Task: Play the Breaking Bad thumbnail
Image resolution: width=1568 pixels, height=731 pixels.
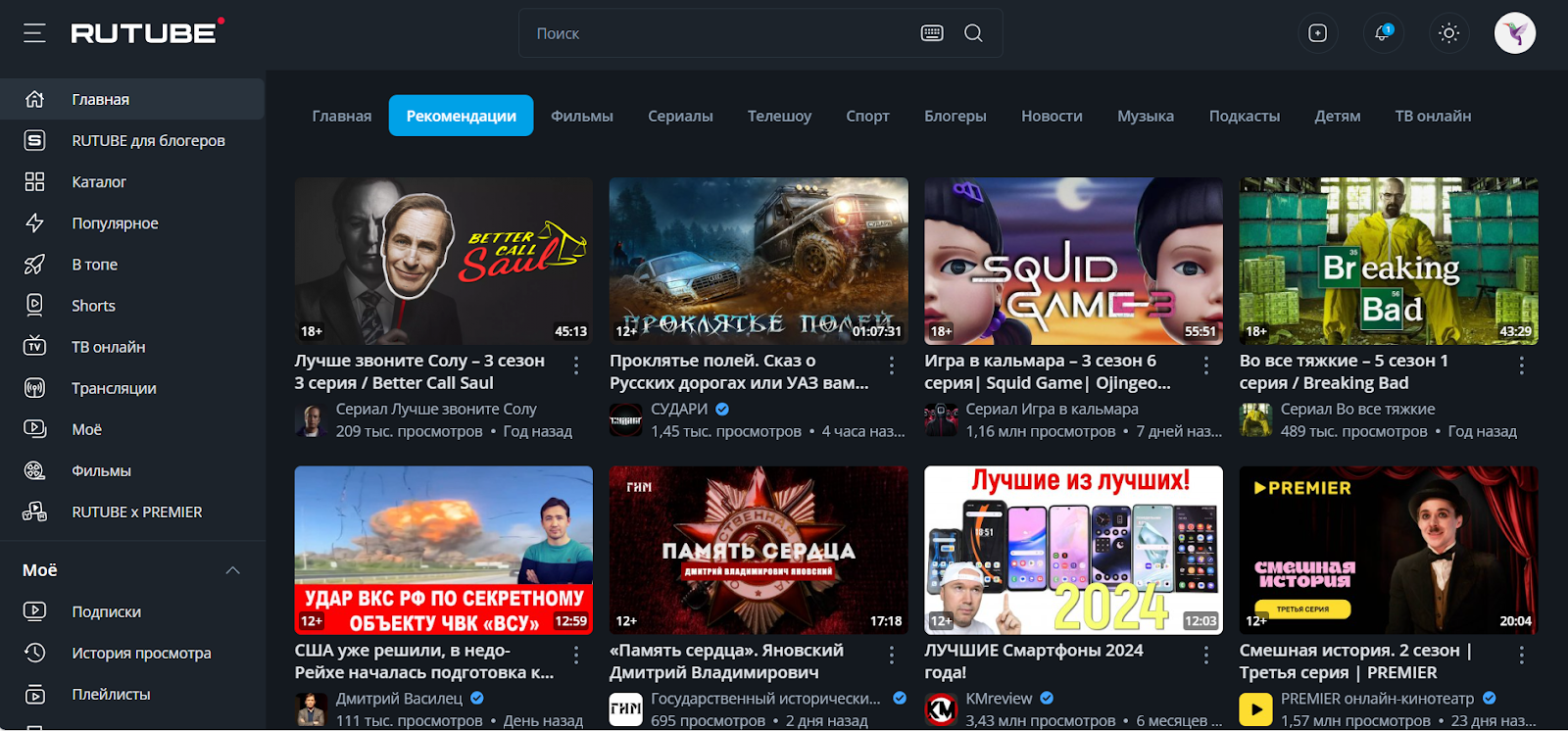Action: click(x=1389, y=261)
